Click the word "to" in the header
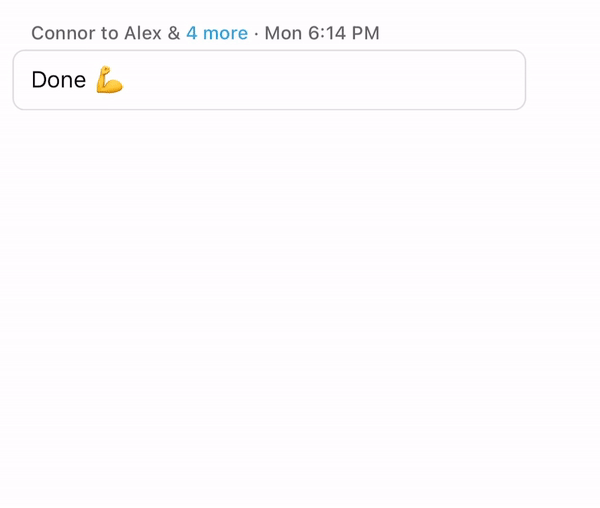This screenshot has height=508, width=600. point(107,33)
